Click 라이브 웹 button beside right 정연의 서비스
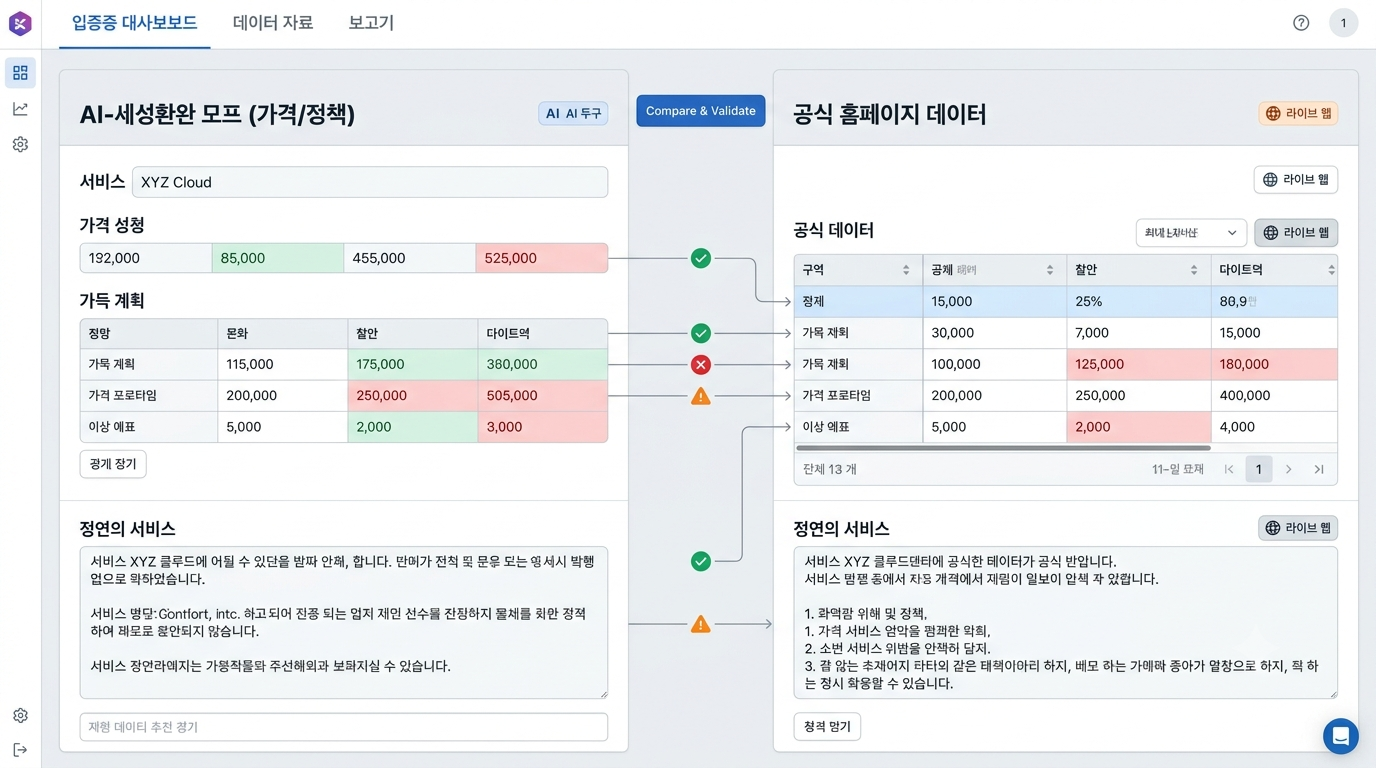Image resolution: width=1376 pixels, height=768 pixels. click(1298, 528)
